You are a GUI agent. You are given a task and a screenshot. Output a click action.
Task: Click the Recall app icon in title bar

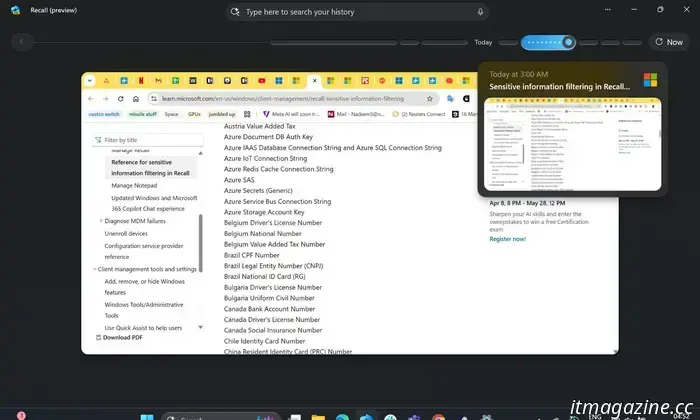pos(16,10)
